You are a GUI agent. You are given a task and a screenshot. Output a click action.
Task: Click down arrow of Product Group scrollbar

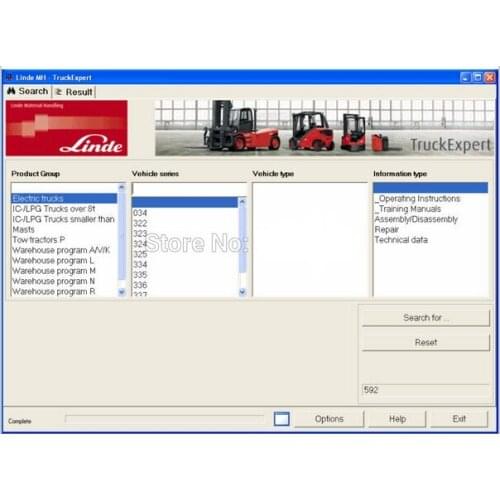(x=122, y=292)
